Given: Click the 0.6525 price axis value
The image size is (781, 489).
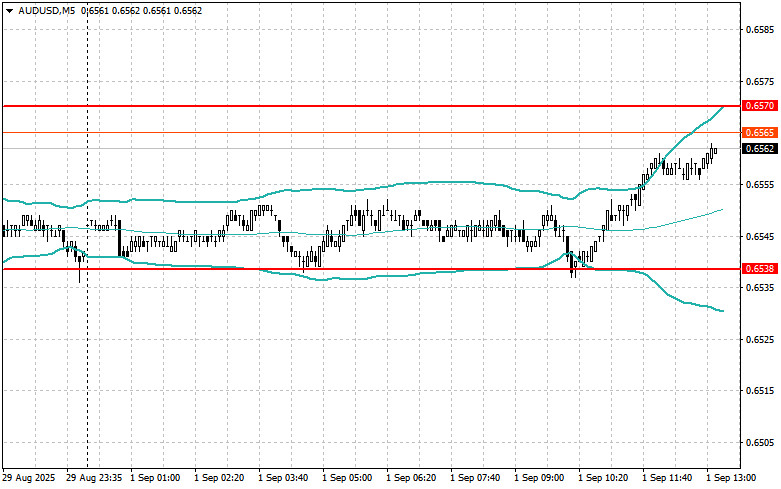Looking at the screenshot, I should click(x=760, y=340).
